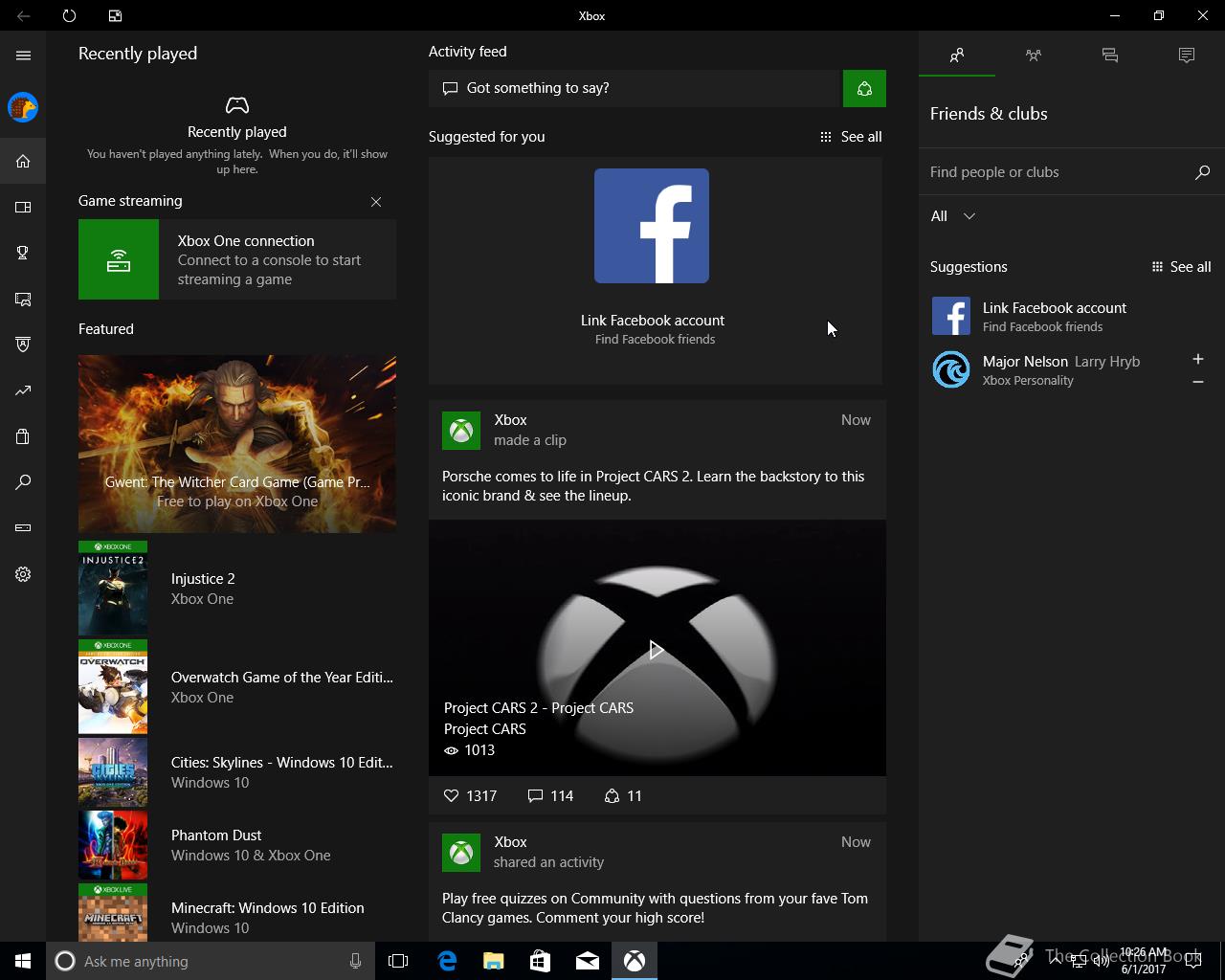
Task: Play the Project CARS 2 clip
Action: tap(656, 650)
